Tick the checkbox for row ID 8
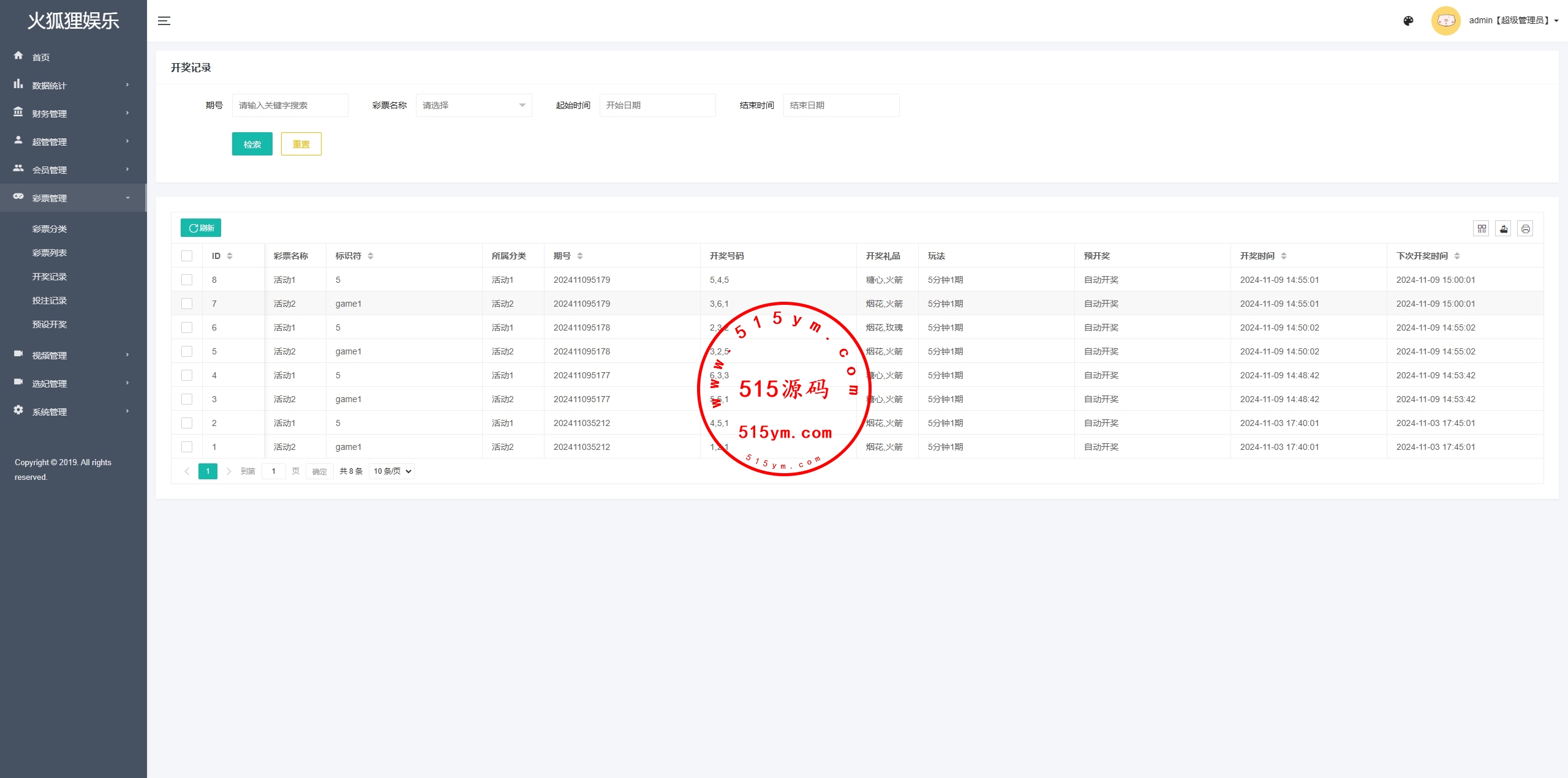1568x778 pixels. (187, 280)
